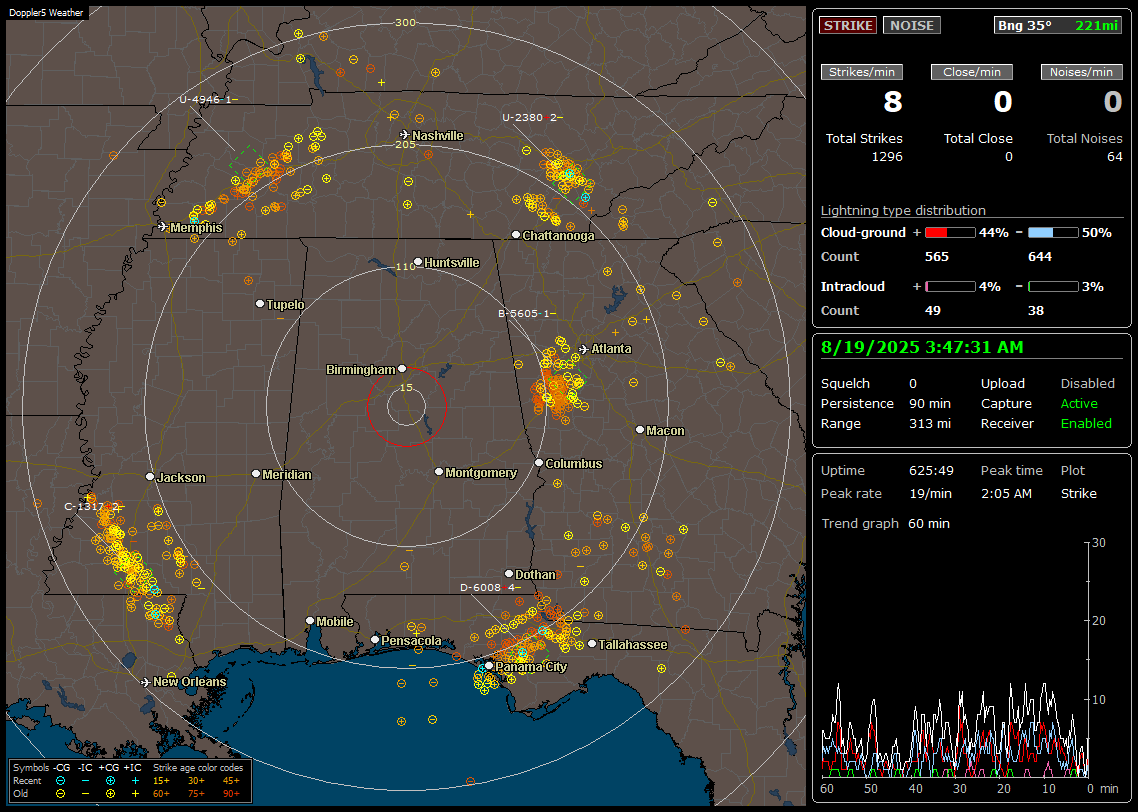Click the negative intracloud green percentage bar
Image resolution: width=1138 pixels, height=812 pixels.
1053,287
